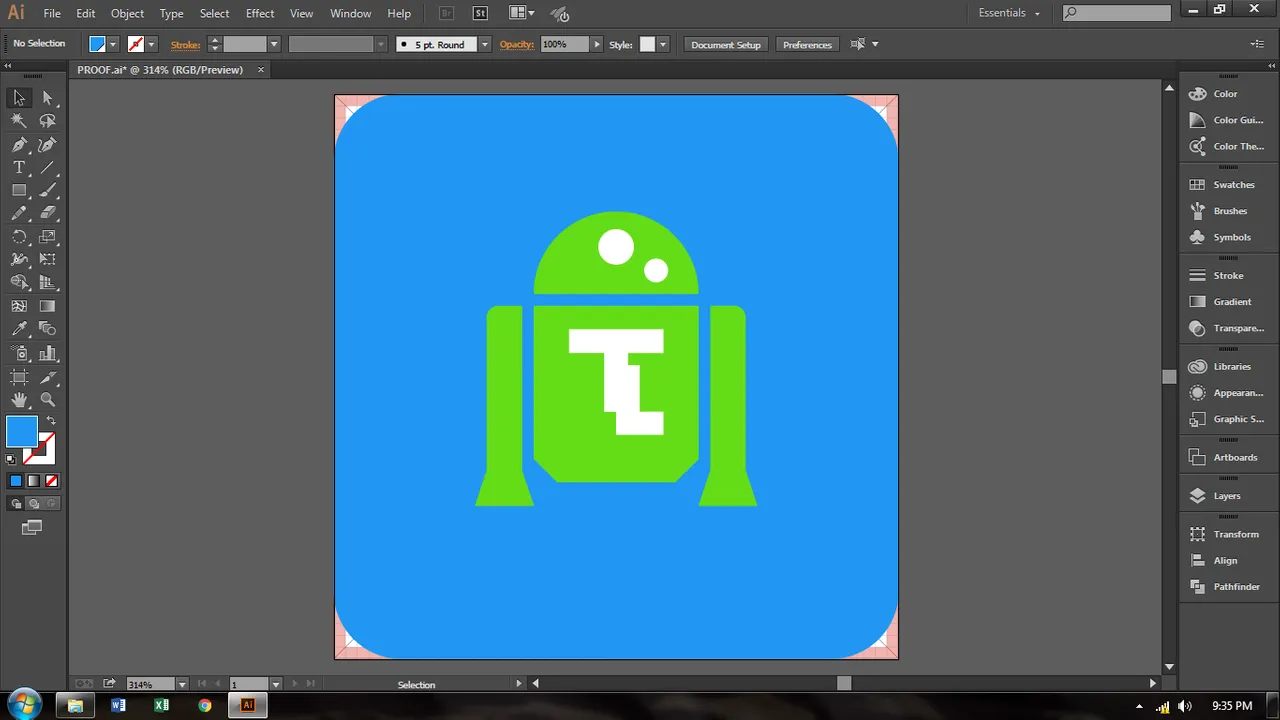This screenshot has height=720, width=1280.
Task: Select the Scale tool
Action: pos(48,237)
